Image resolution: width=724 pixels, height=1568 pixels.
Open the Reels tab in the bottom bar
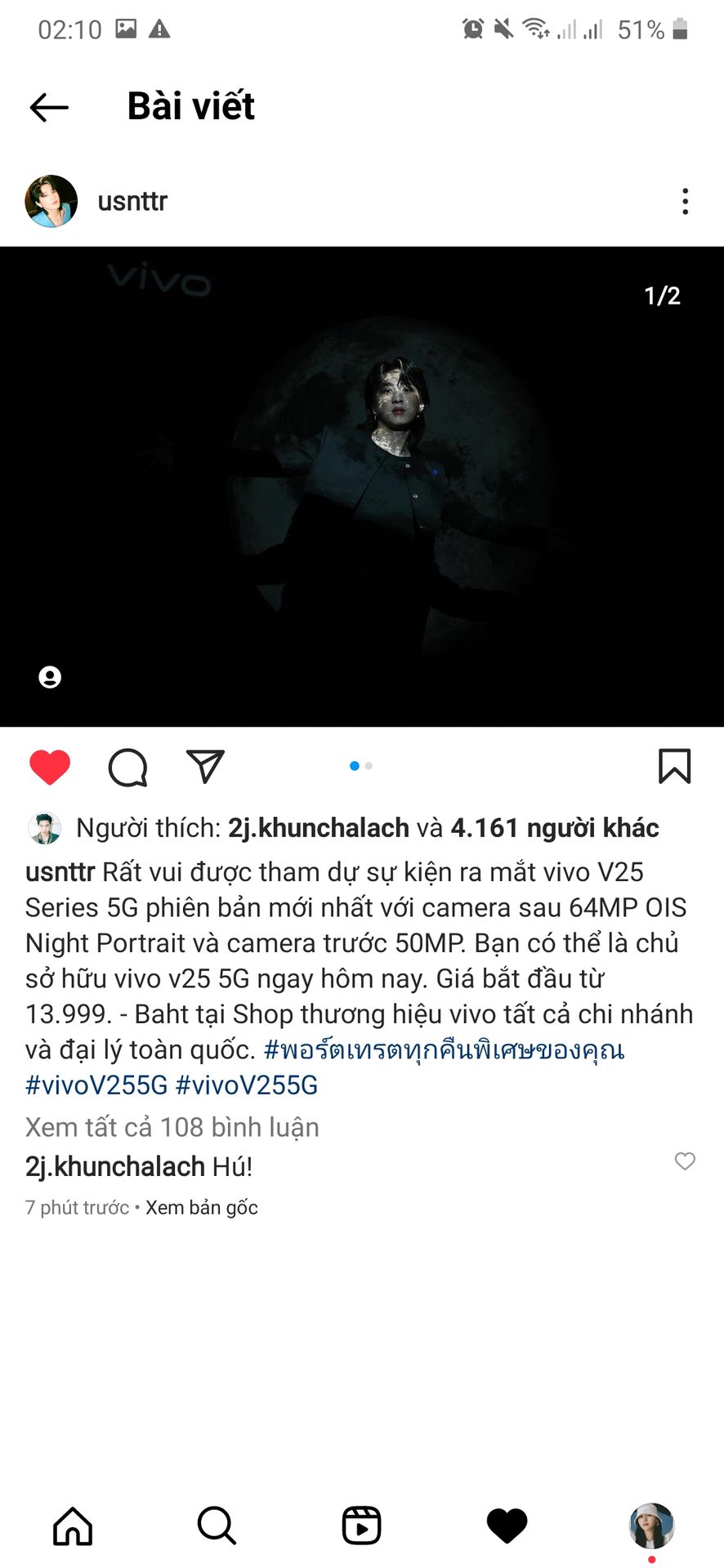click(x=362, y=1526)
